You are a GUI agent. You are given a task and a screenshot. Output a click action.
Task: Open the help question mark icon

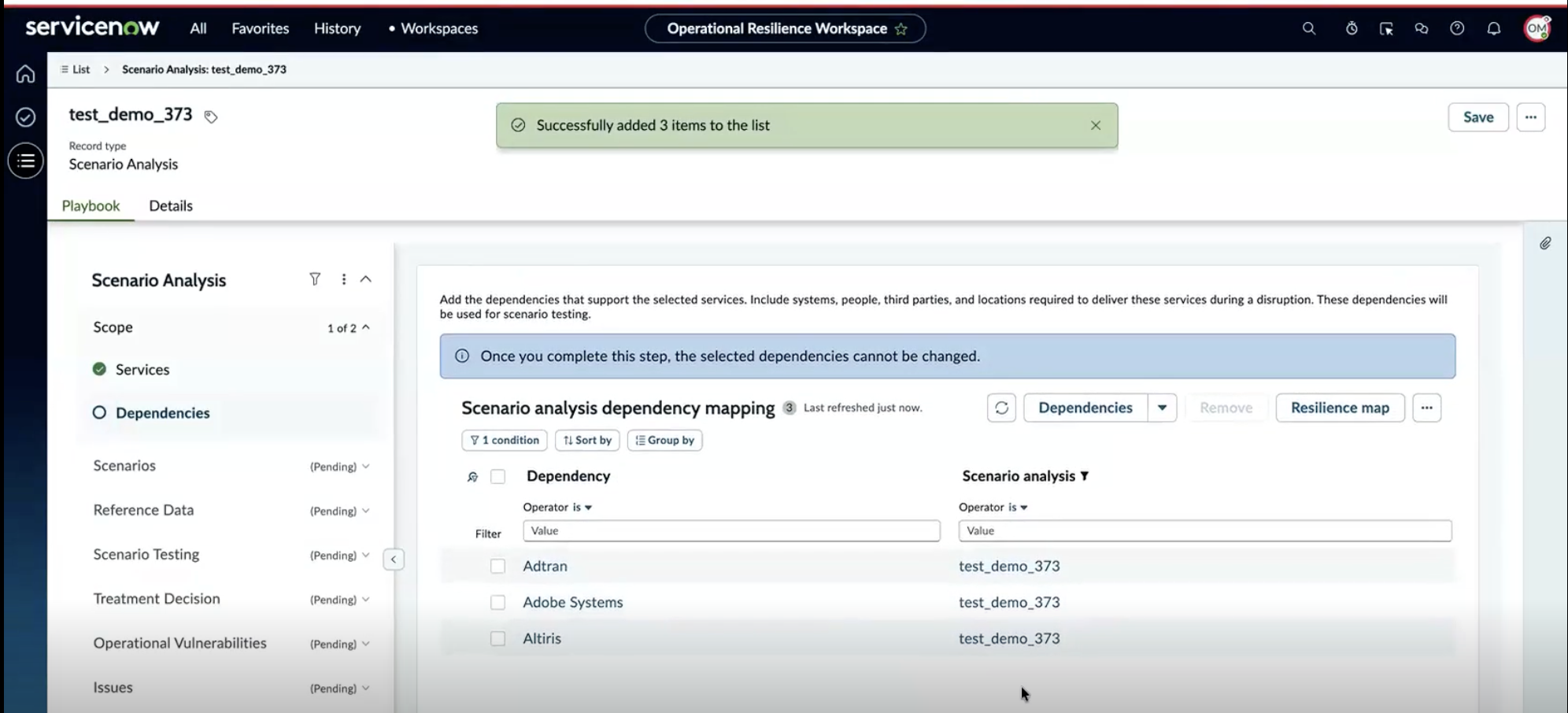tap(1457, 28)
